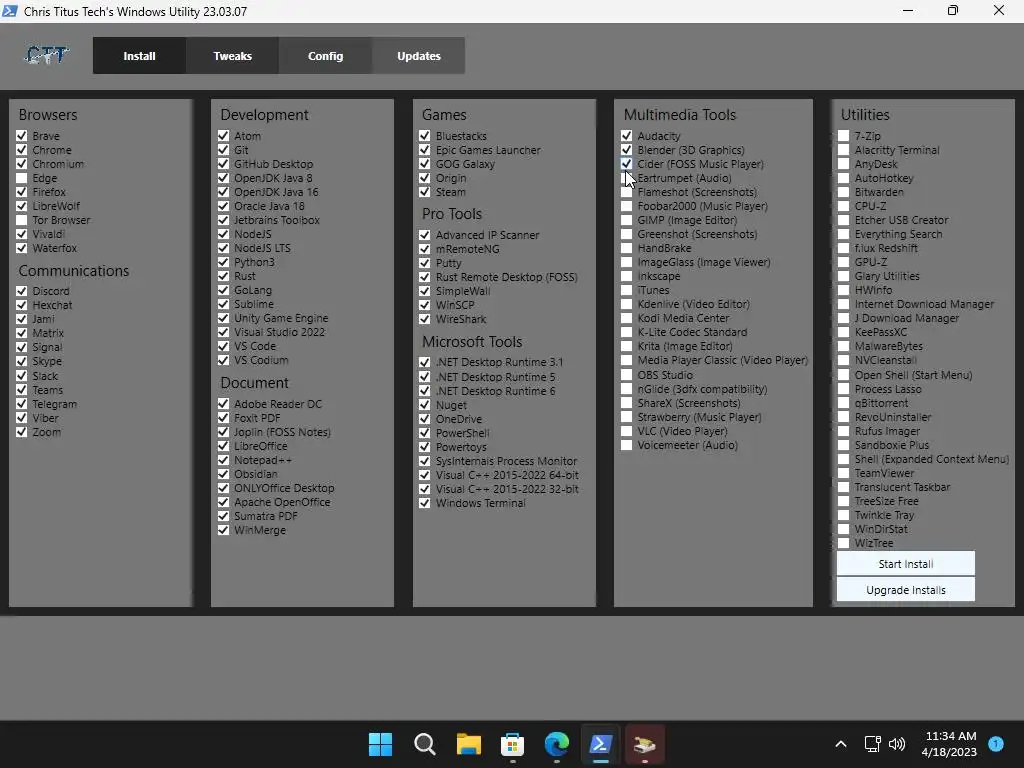
Task: Toggle the Windows Terminal checkbox
Action: coord(424,503)
